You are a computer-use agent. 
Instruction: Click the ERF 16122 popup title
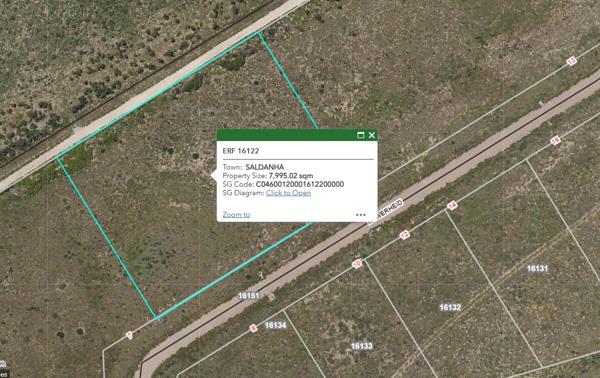pyautogui.click(x=241, y=151)
